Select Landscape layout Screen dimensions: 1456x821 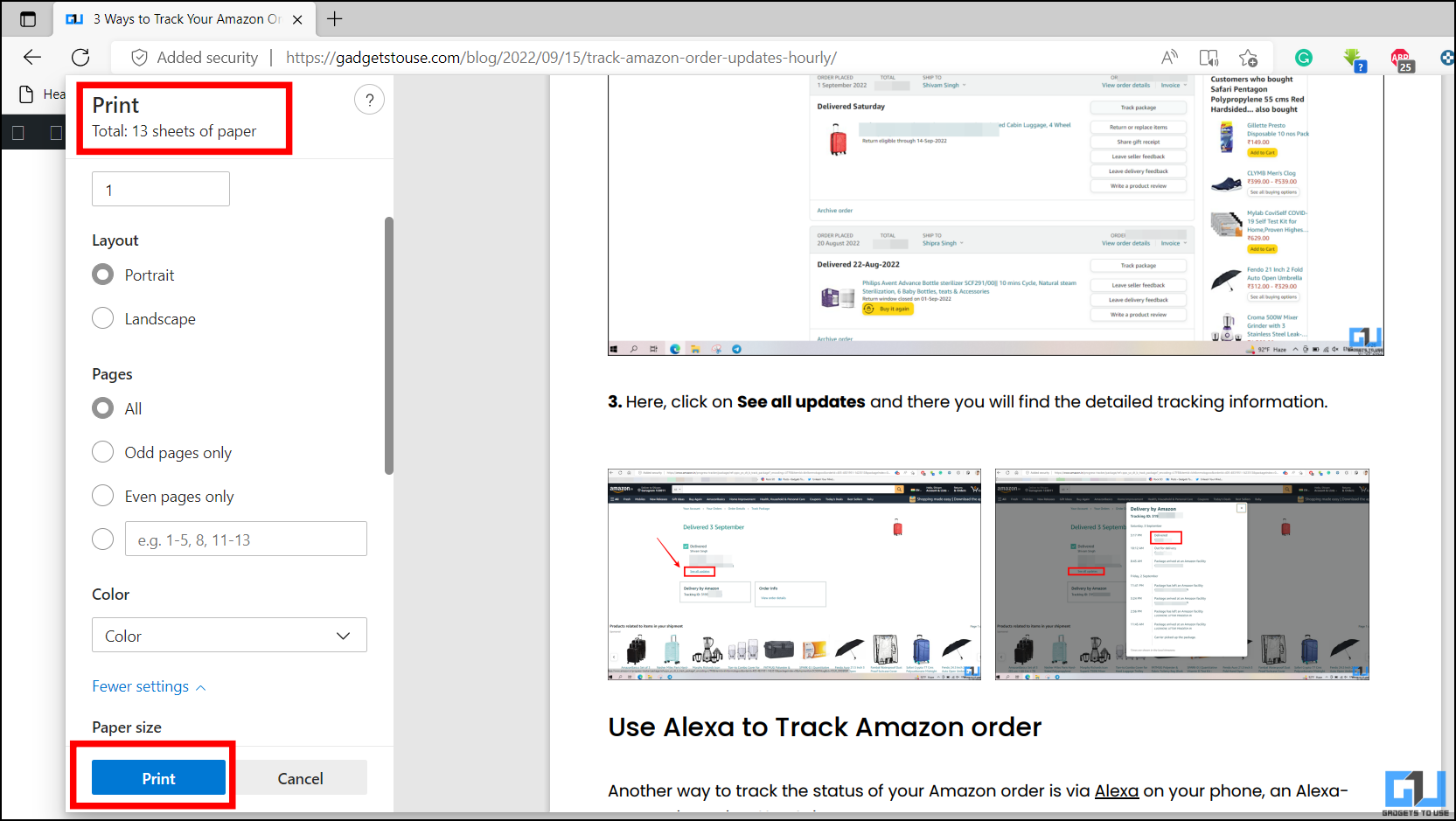[x=103, y=318]
